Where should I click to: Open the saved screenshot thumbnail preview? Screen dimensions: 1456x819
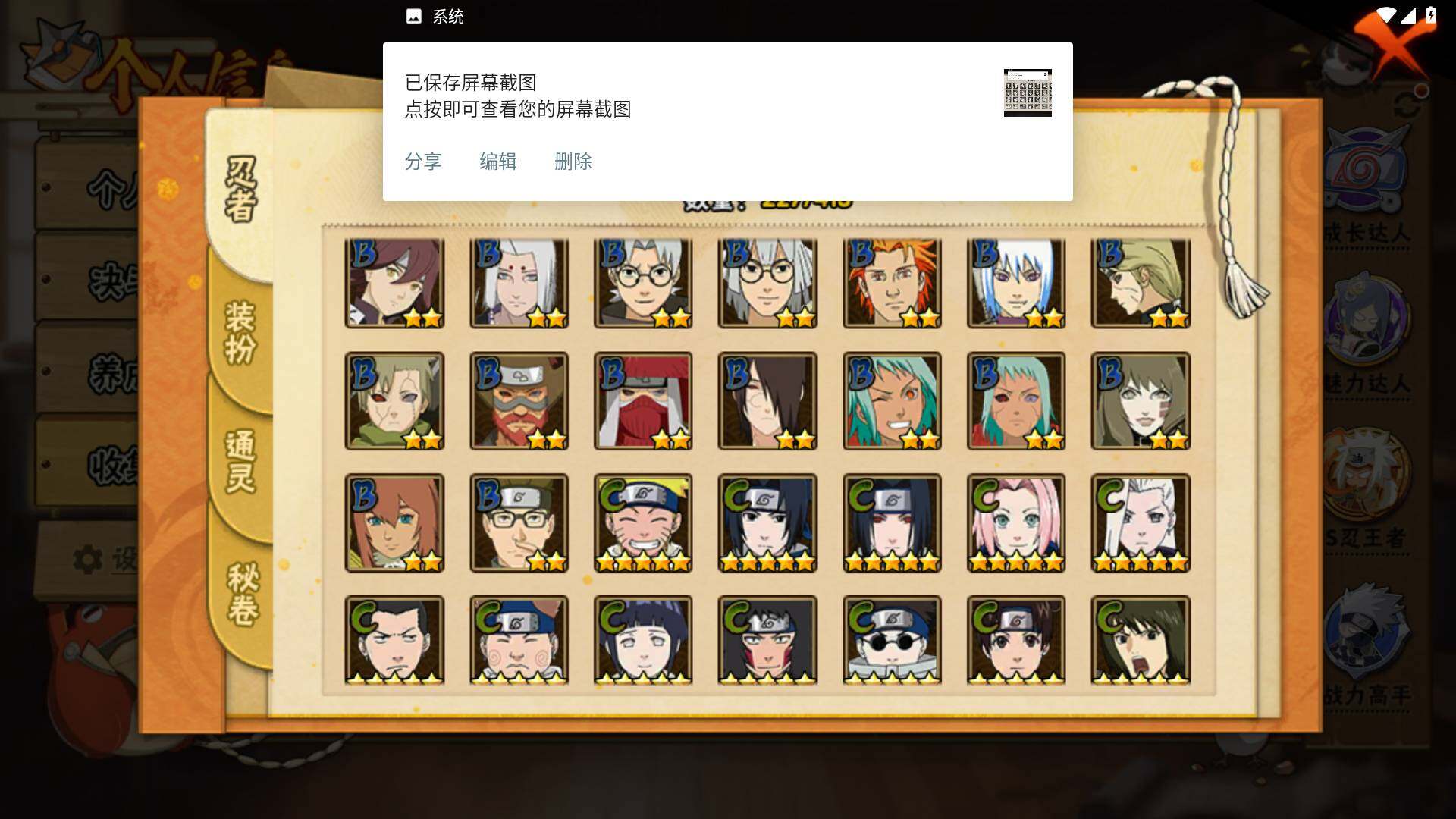click(1028, 93)
